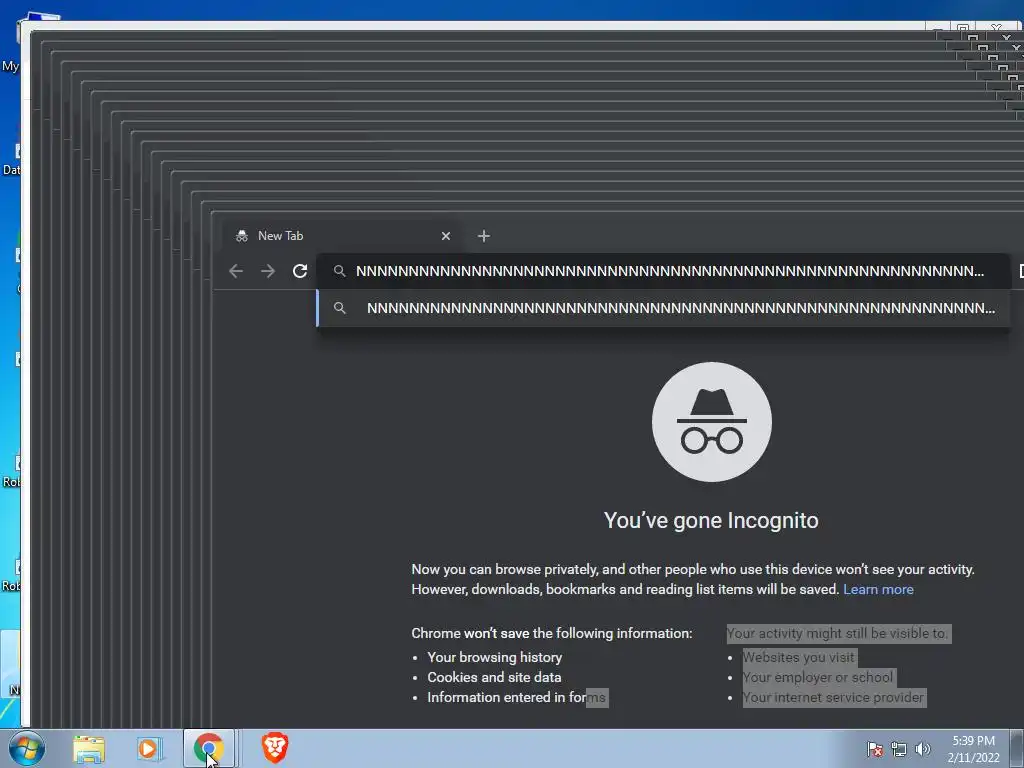Screen dimensions: 1024x768
Task: Close the New Tab tab
Action: point(445,236)
